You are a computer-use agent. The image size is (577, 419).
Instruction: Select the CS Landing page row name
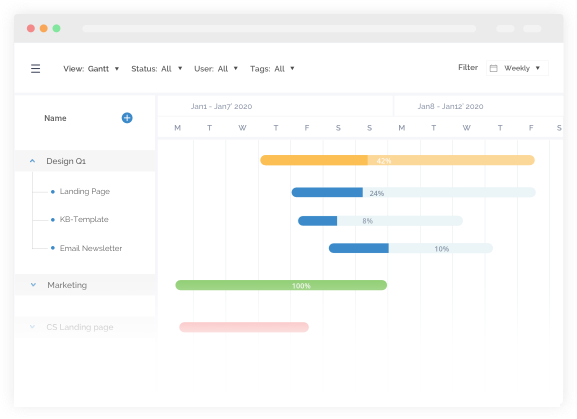79,327
